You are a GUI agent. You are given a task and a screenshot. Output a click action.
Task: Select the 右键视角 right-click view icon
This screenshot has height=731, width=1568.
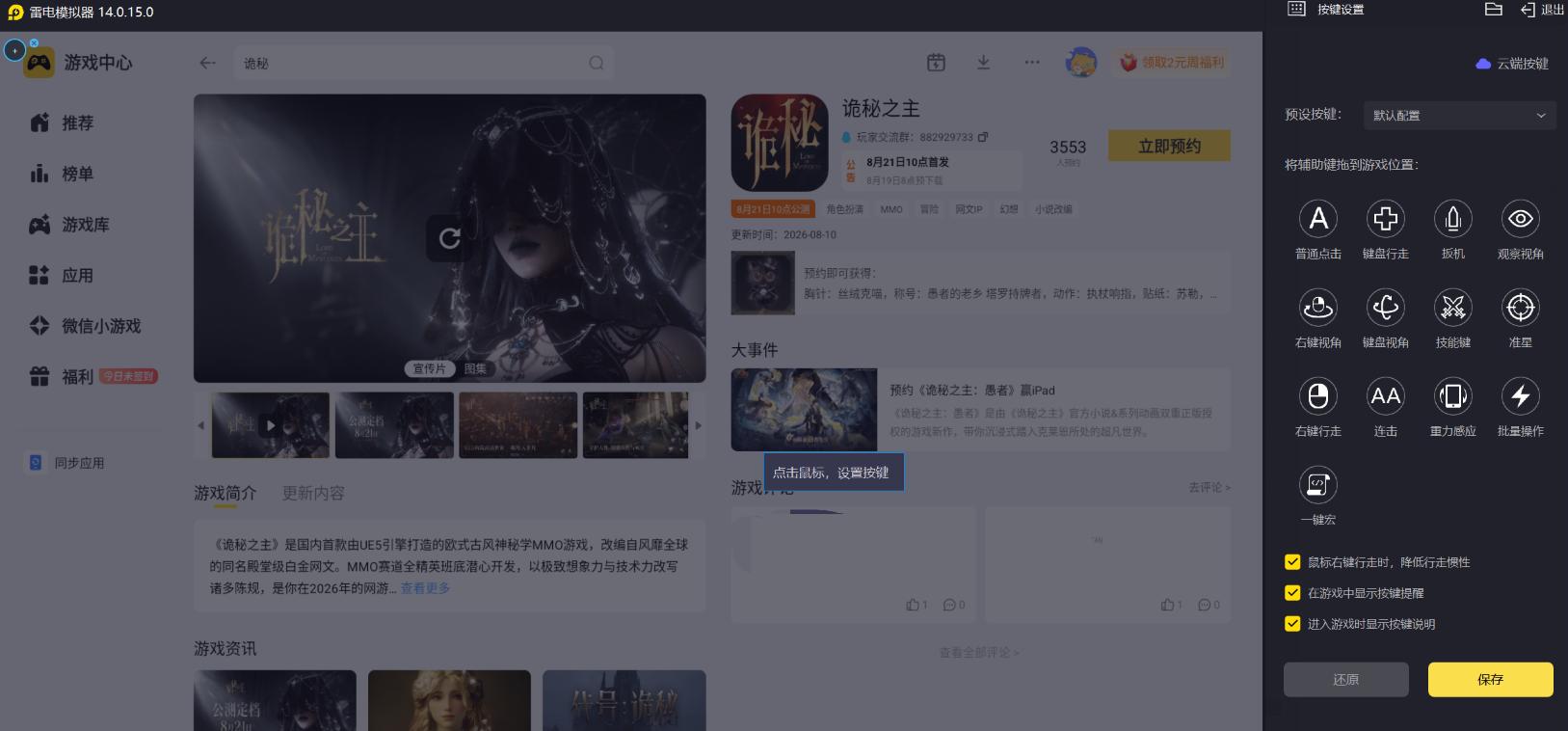click(1318, 308)
